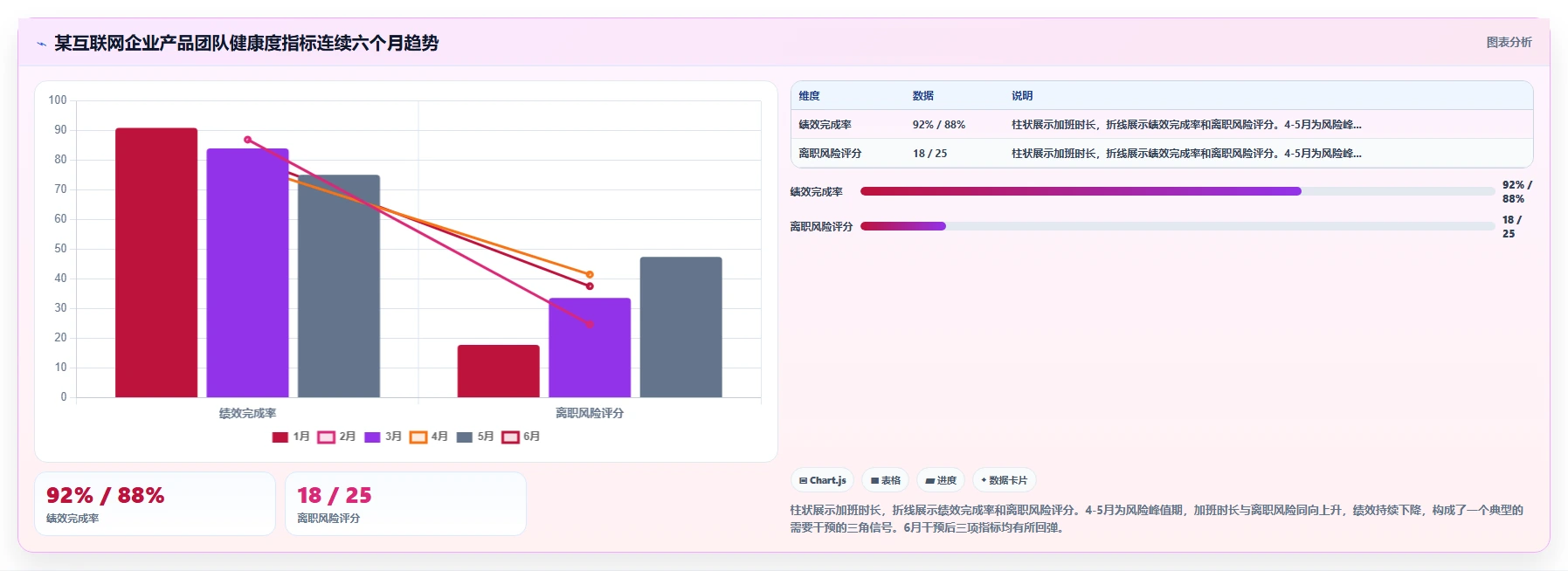
Task: Click the 离职风险评分 progress bar
Action: (1178, 226)
